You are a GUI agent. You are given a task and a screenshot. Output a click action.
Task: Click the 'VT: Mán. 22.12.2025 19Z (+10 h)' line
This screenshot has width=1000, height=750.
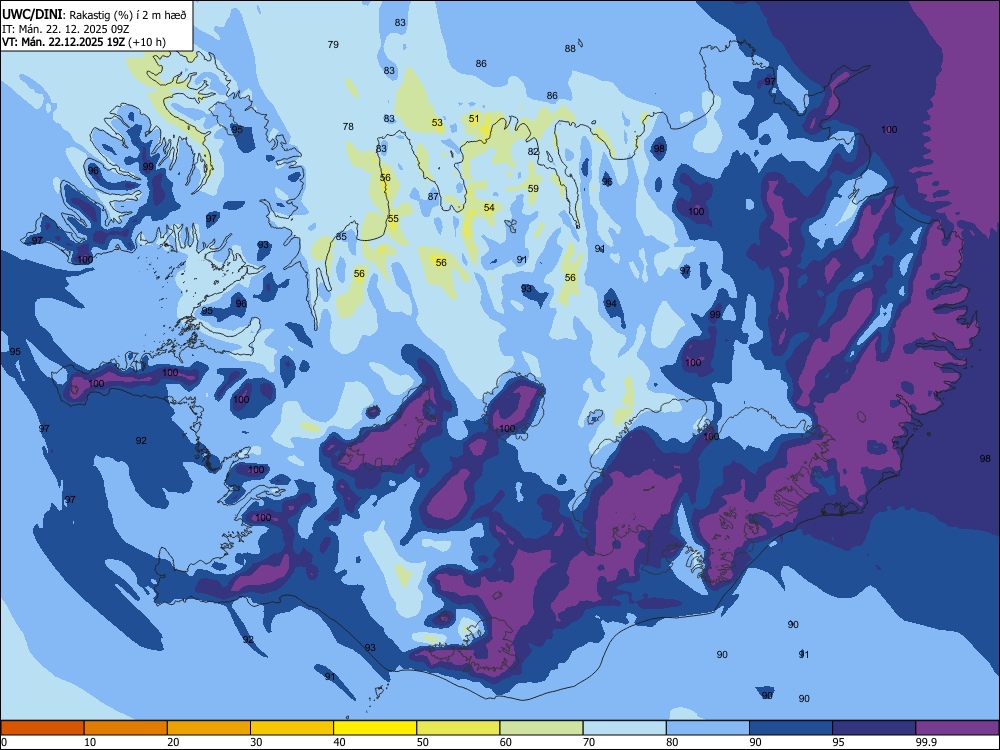pos(84,42)
